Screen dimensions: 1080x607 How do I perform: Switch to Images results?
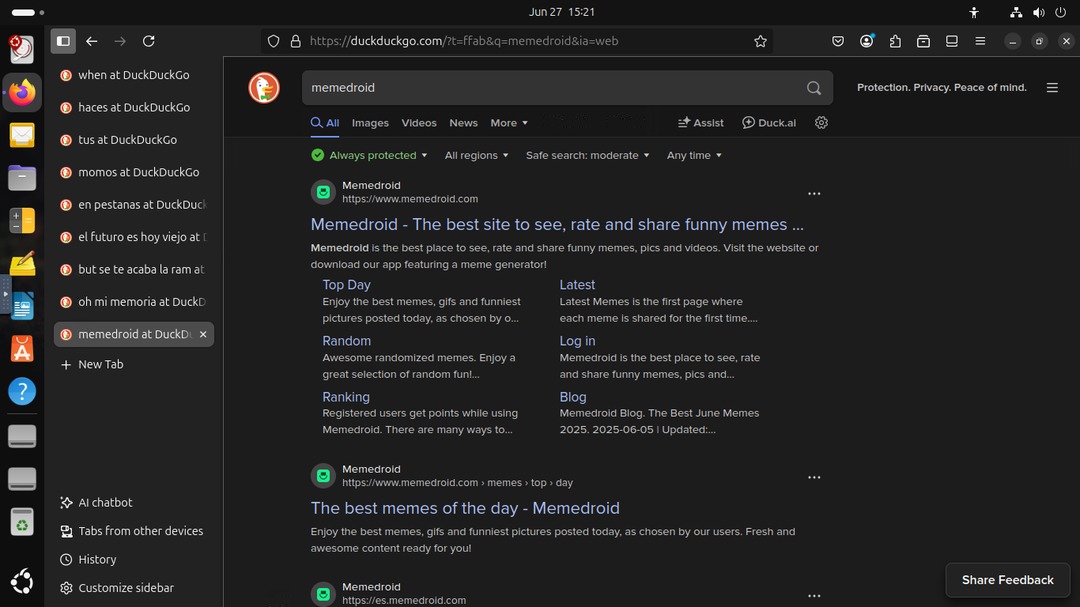pos(370,123)
